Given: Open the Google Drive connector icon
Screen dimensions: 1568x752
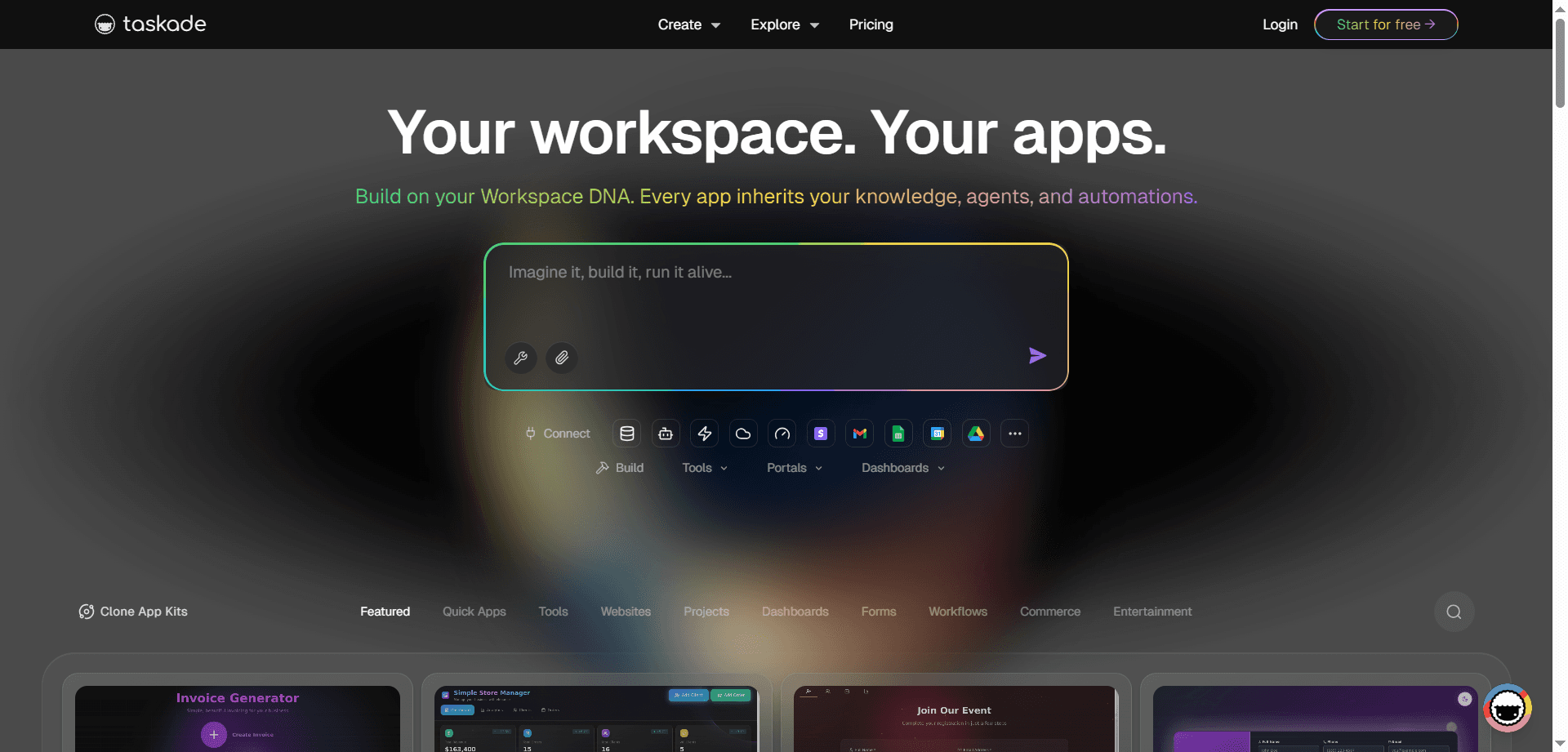Looking at the screenshot, I should coord(975,433).
